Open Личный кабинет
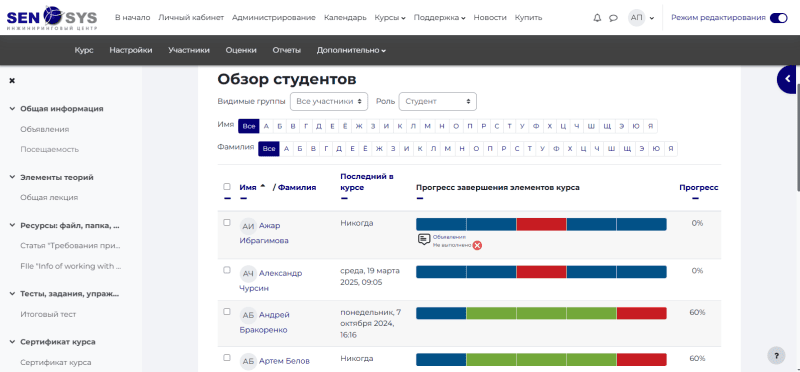 (191, 18)
